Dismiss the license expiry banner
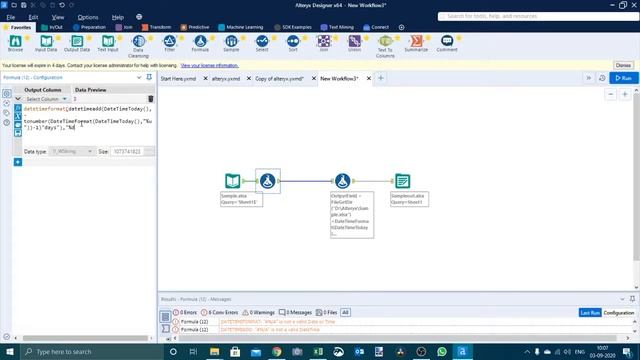This screenshot has width=640, height=360. (x=623, y=65)
